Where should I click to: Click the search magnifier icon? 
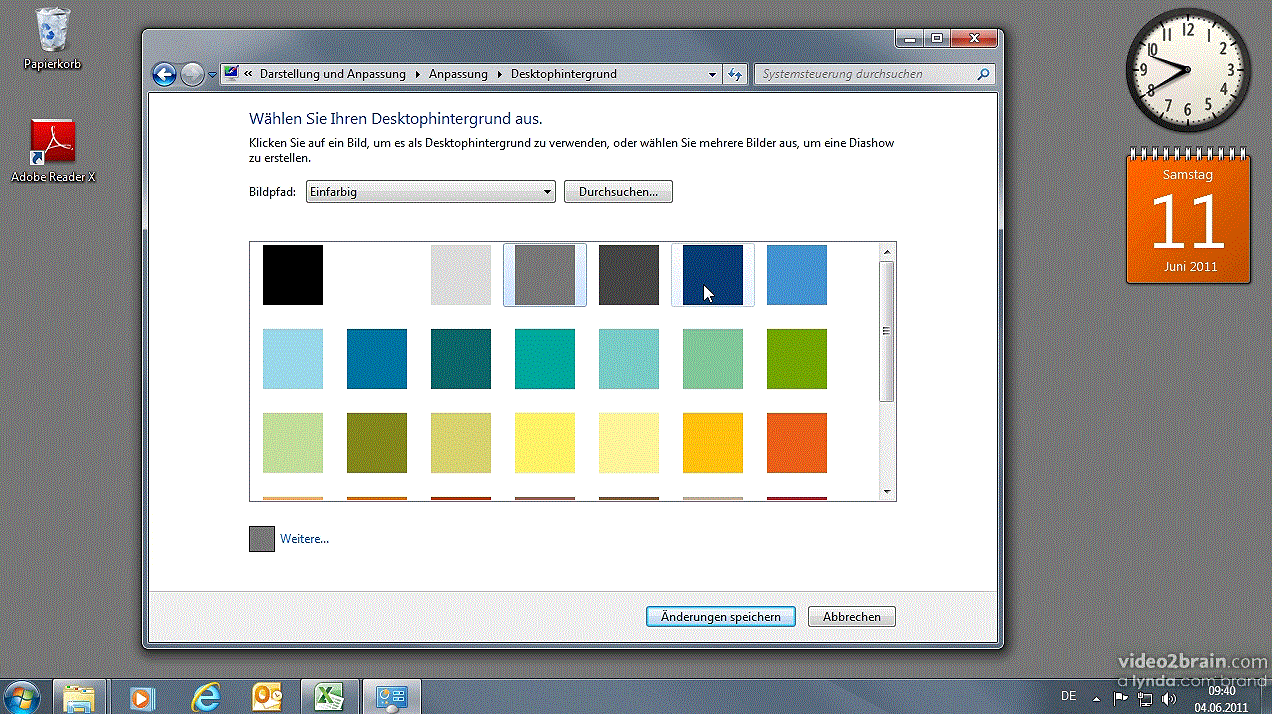pyautogui.click(x=983, y=74)
